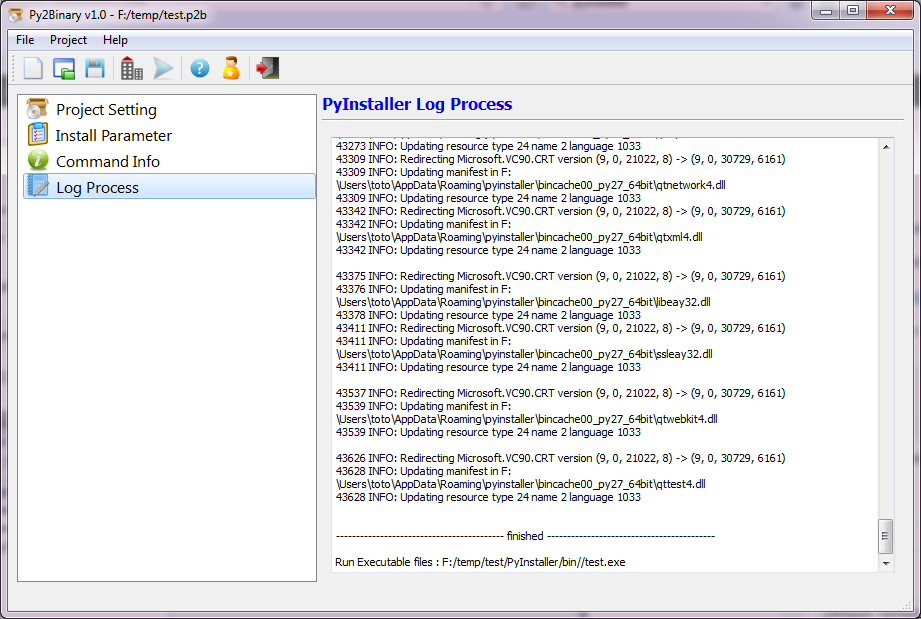
Task: Exit application using the door arrow icon
Action: (268, 68)
